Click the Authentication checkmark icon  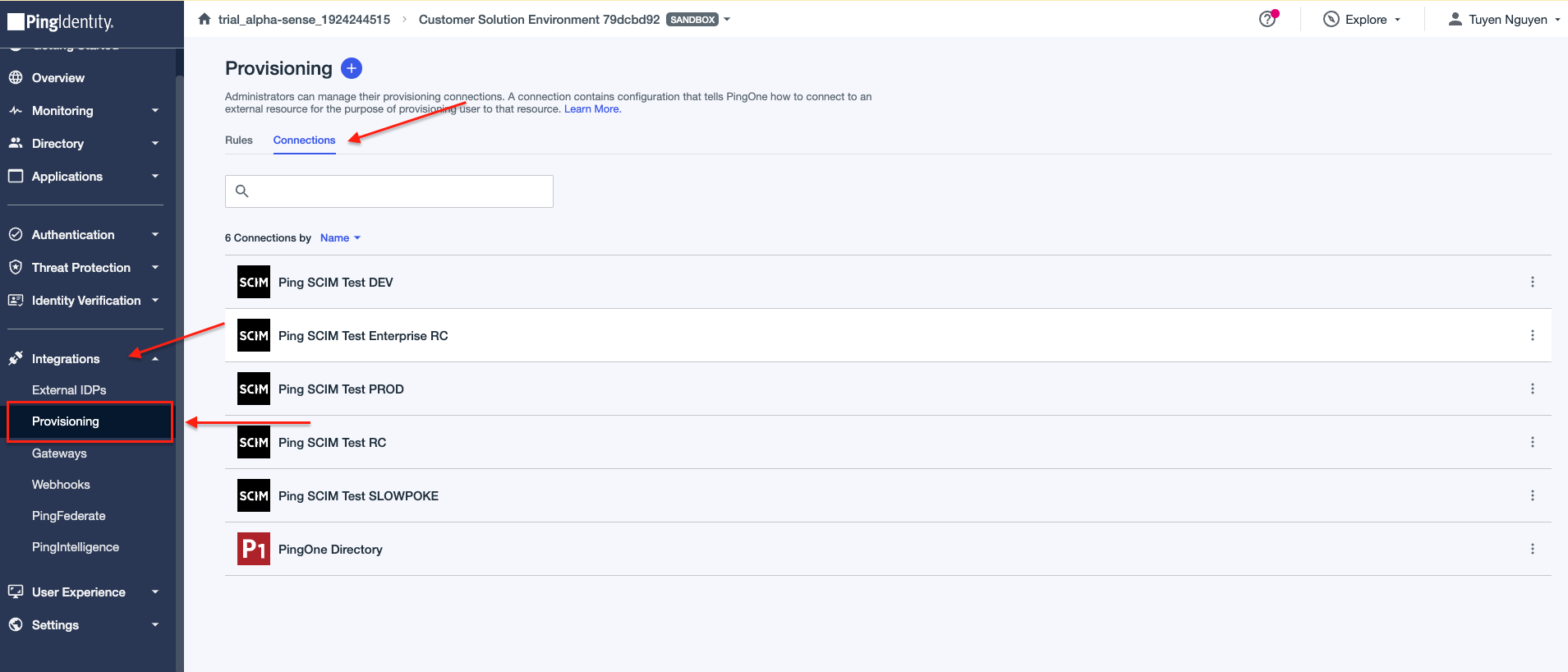[16, 234]
